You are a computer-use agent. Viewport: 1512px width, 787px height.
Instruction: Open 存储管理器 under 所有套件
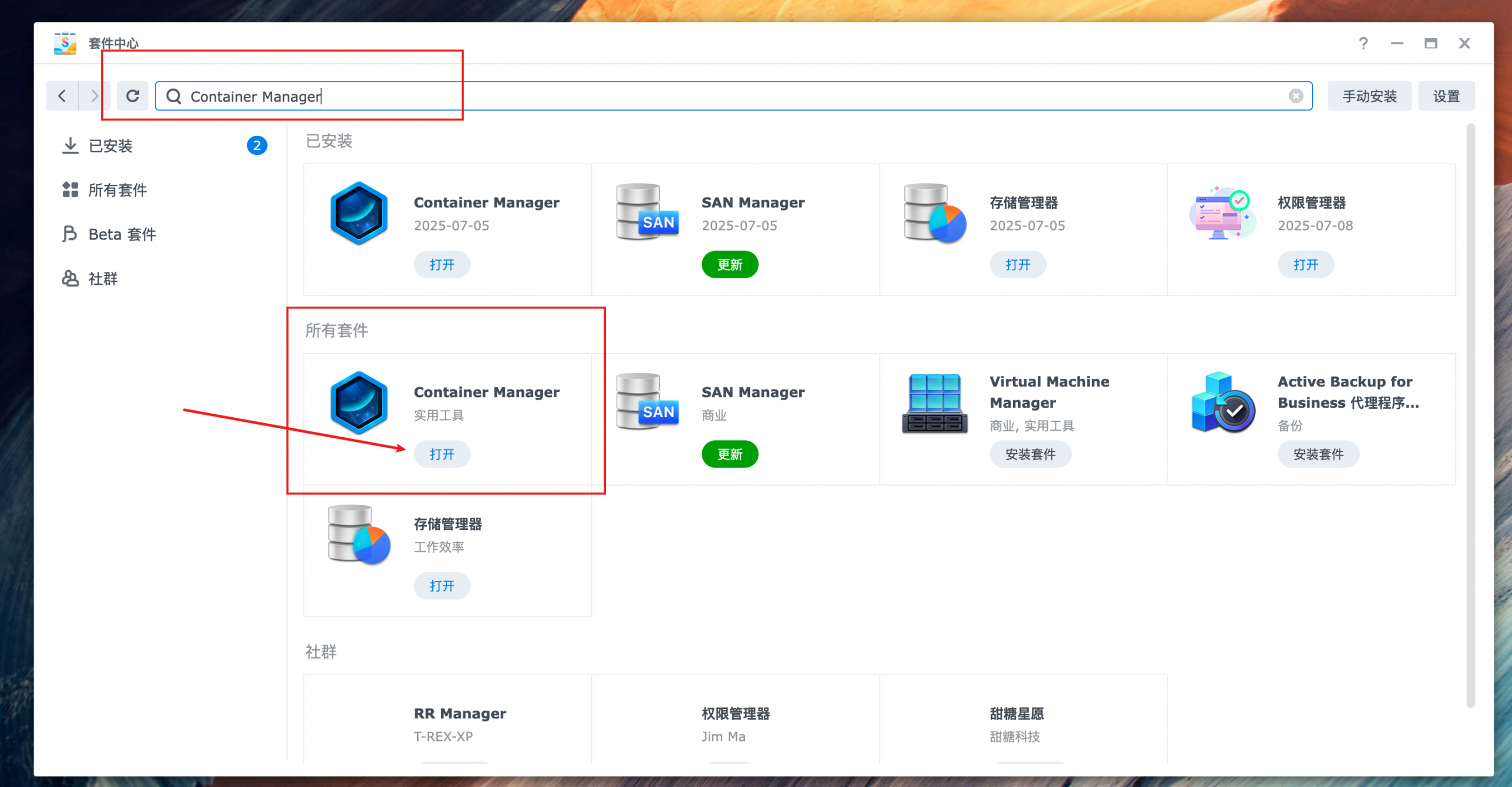click(442, 586)
